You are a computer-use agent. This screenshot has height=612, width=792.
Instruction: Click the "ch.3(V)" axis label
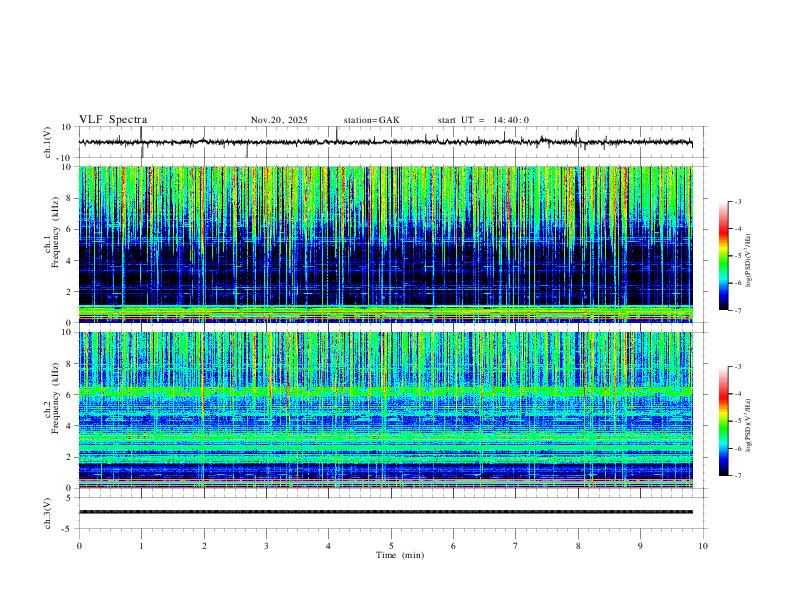pos(48,513)
